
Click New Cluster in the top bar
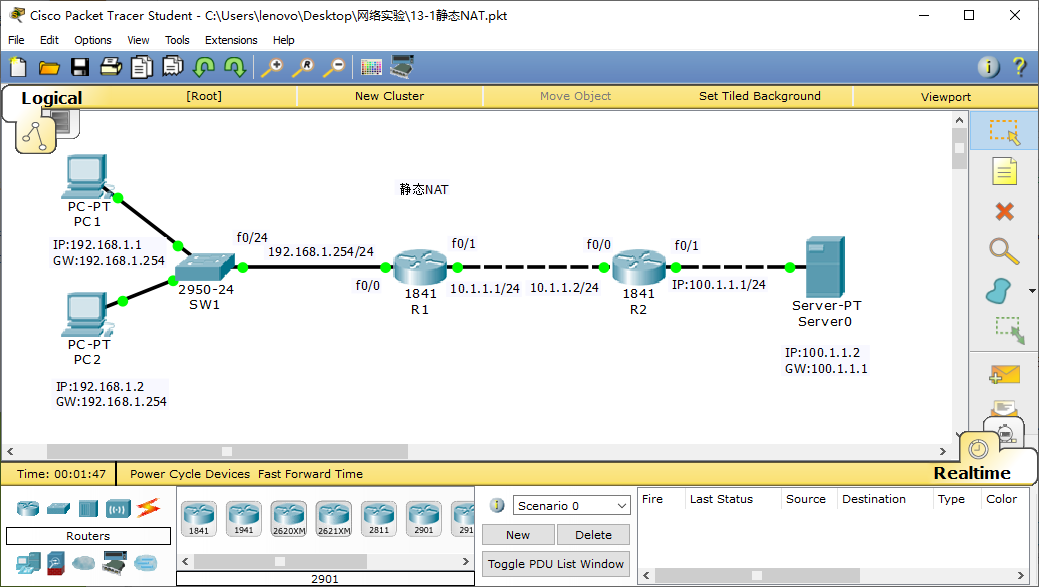click(390, 96)
